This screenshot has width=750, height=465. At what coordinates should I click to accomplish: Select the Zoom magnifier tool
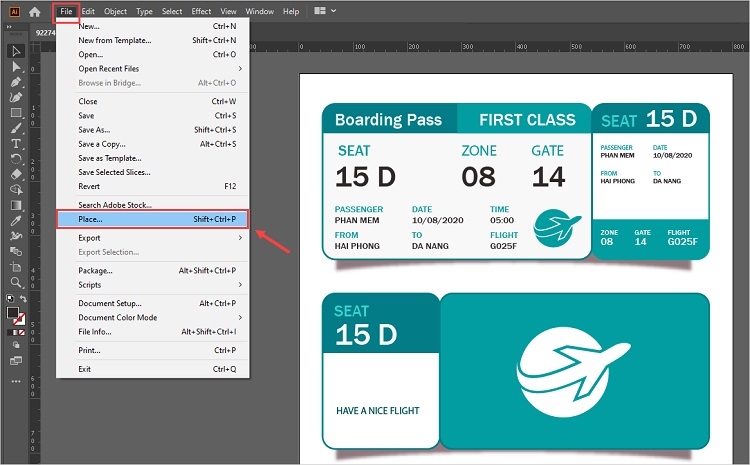(x=16, y=282)
